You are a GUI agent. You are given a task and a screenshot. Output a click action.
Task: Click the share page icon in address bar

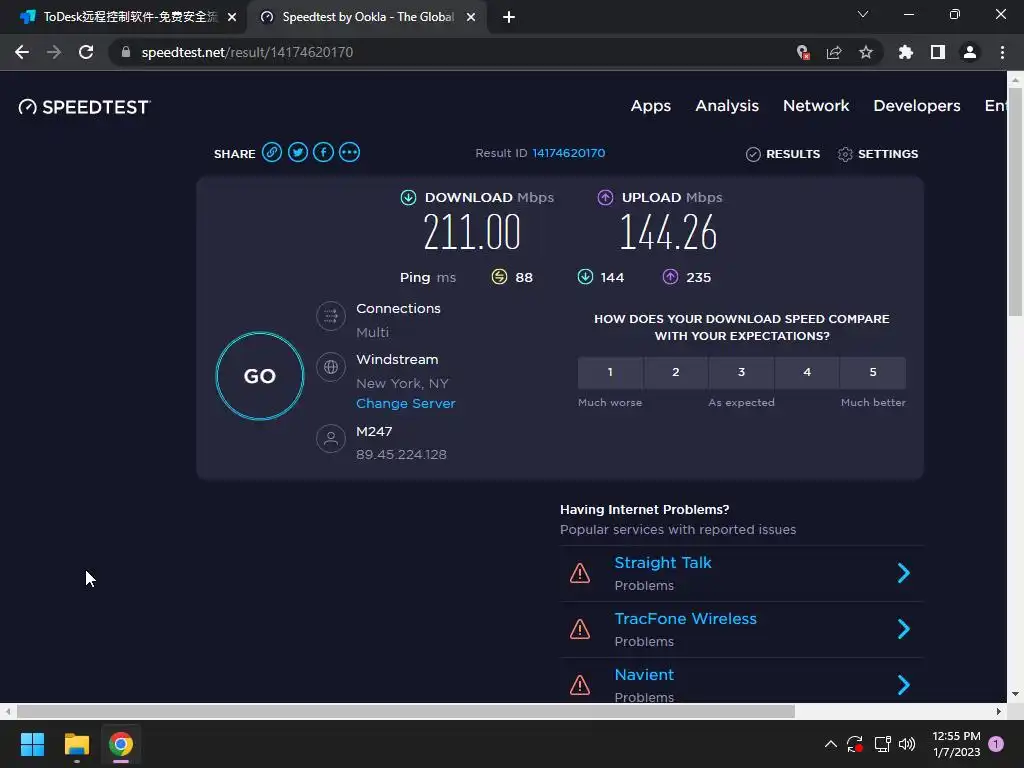pos(834,52)
